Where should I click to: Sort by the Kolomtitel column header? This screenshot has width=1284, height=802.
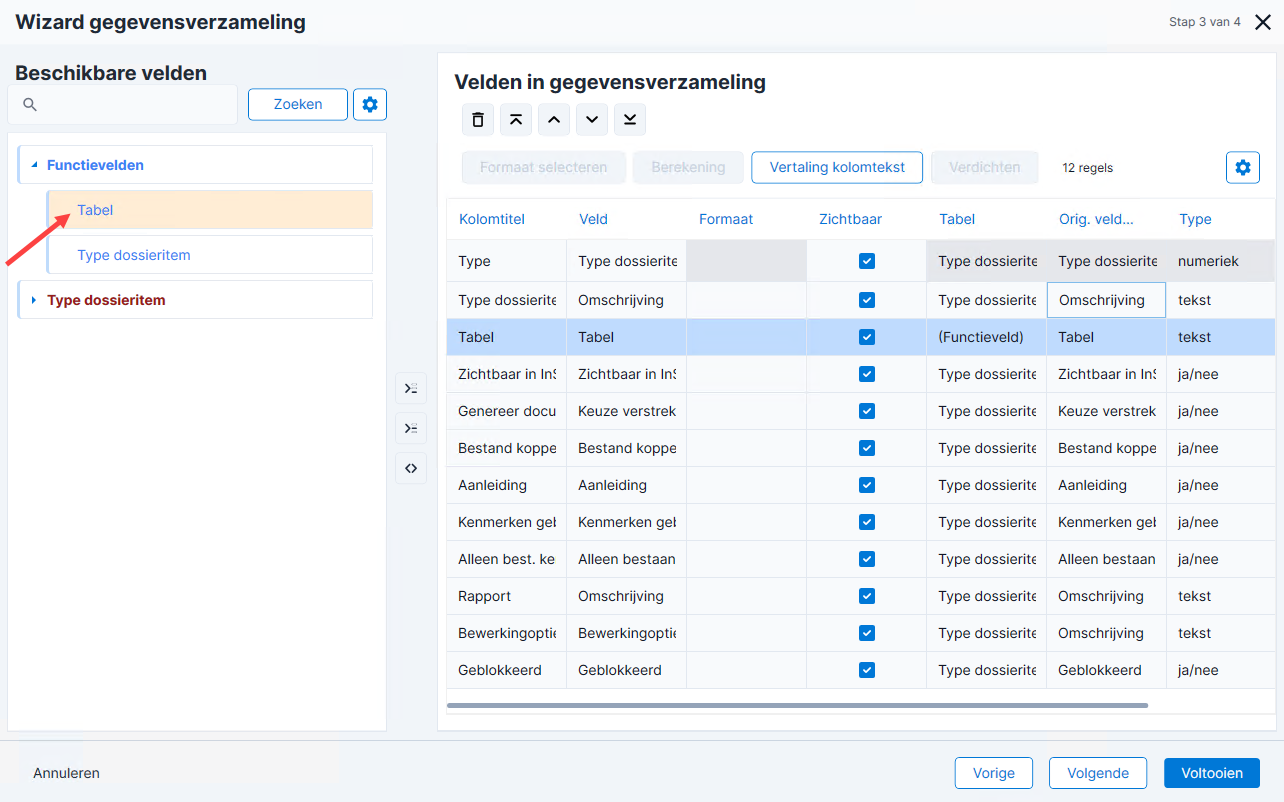click(x=492, y=219)
